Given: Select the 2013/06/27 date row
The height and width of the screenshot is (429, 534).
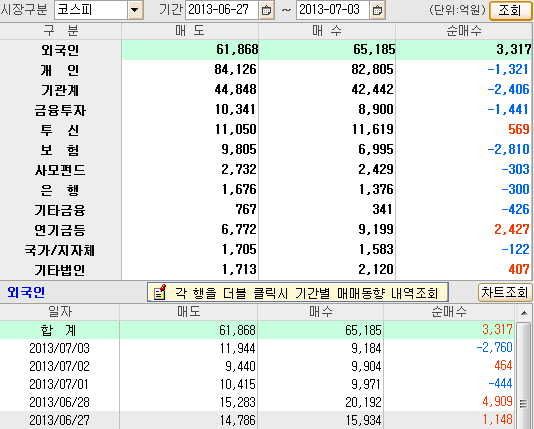Looking at the screenshot, I should coord(258,420).
